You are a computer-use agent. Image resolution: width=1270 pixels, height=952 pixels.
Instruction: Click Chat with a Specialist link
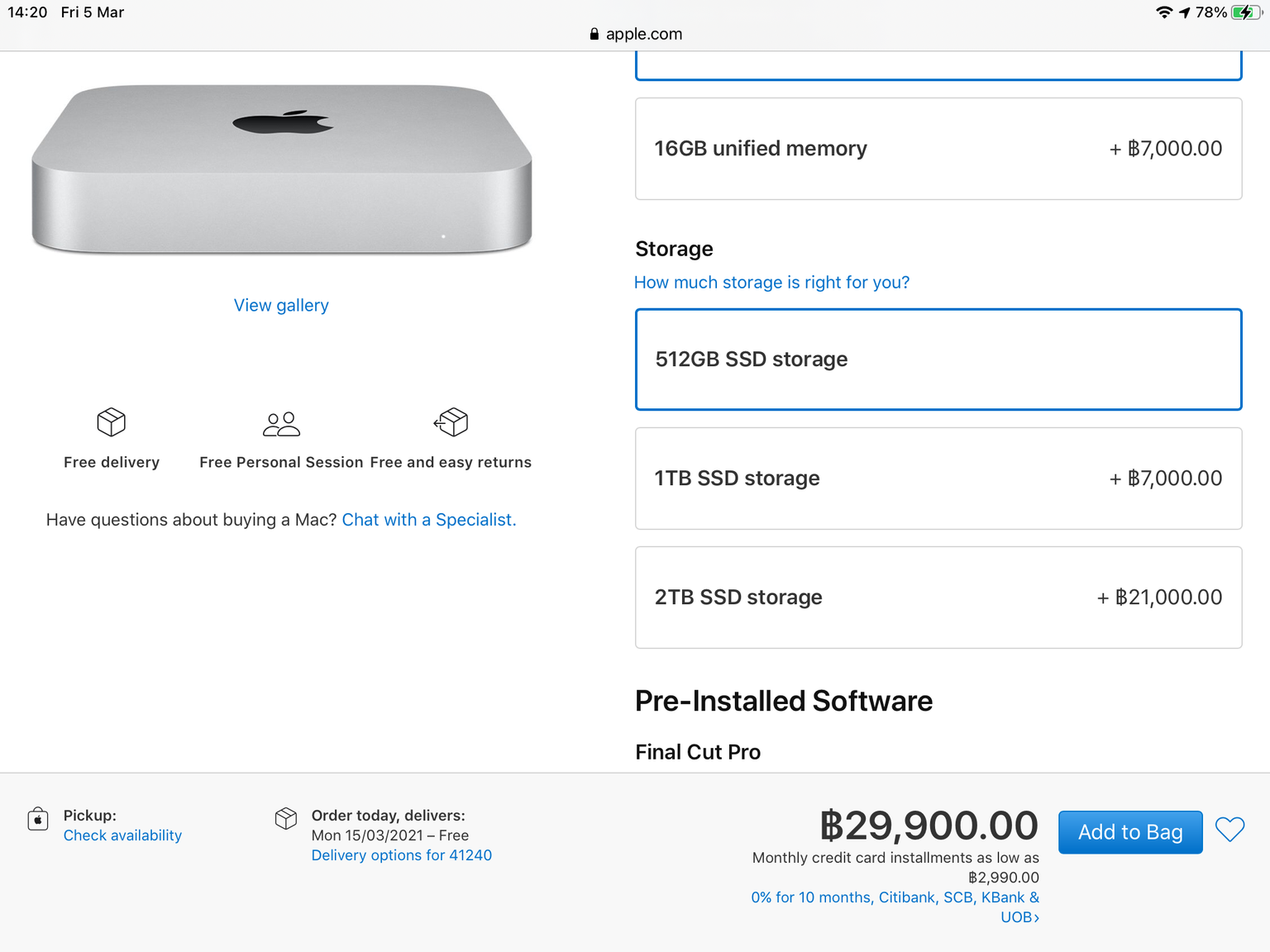[429, 520]
